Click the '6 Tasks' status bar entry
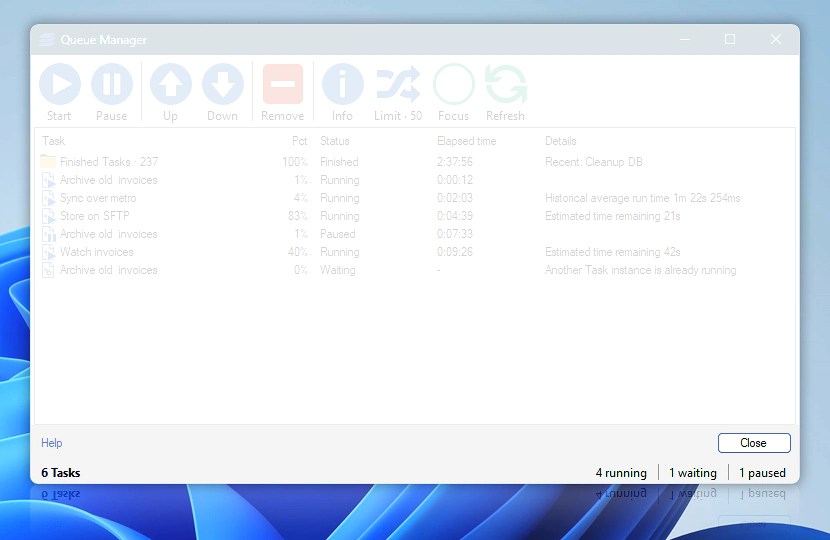The width and height of the screenshot is (830, 540). [61, 473]
